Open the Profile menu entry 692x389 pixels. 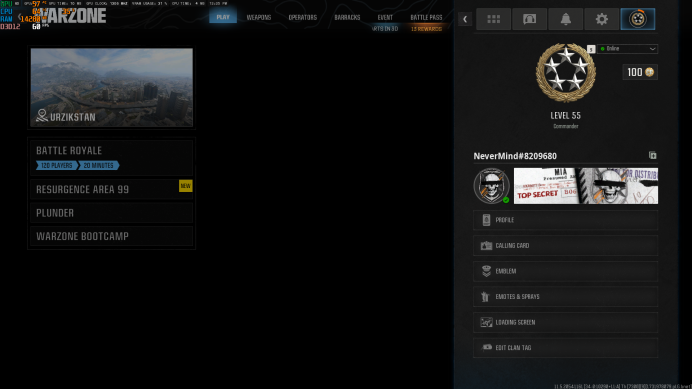pos(565,220)
